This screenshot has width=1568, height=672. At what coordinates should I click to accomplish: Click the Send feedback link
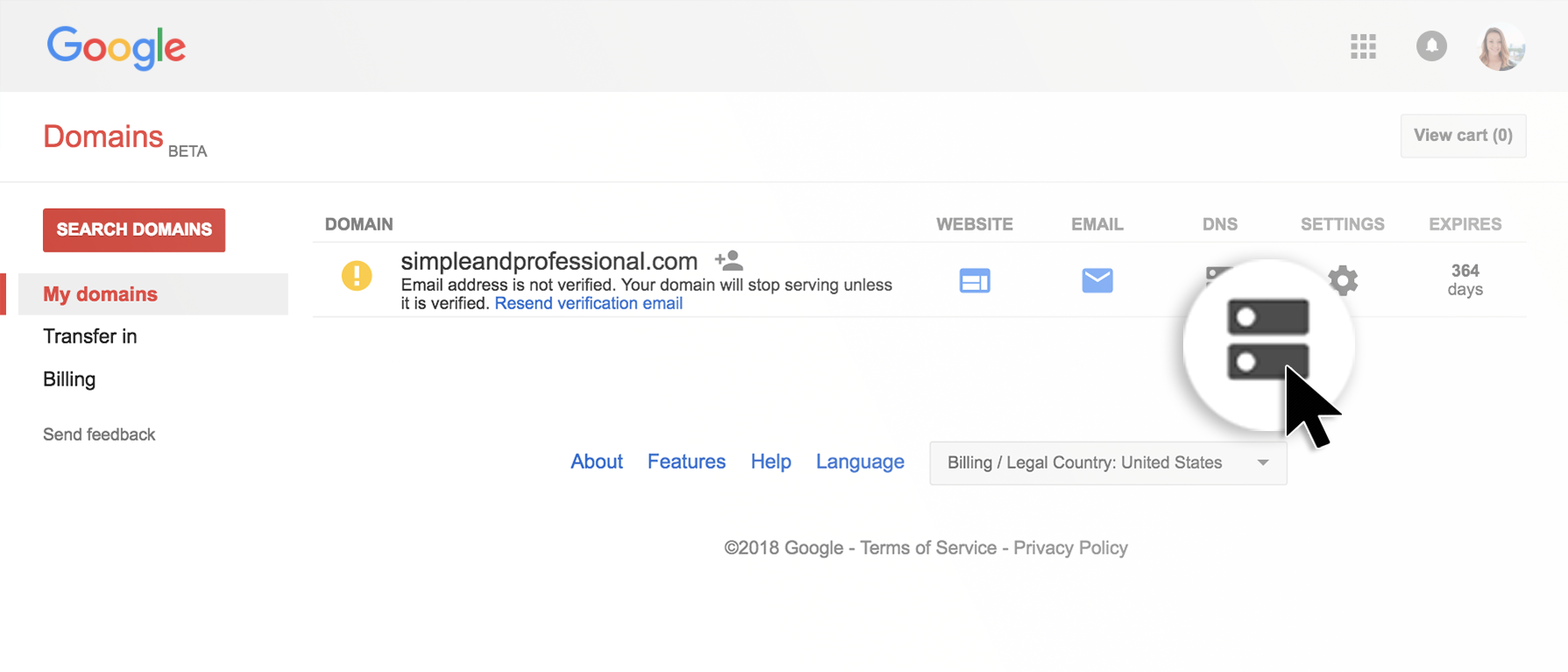click(x=99, y=435)
